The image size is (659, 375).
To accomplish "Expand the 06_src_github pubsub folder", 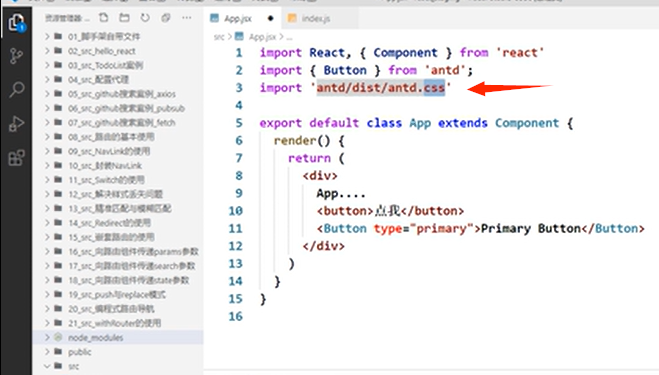I will pos(47,108).
